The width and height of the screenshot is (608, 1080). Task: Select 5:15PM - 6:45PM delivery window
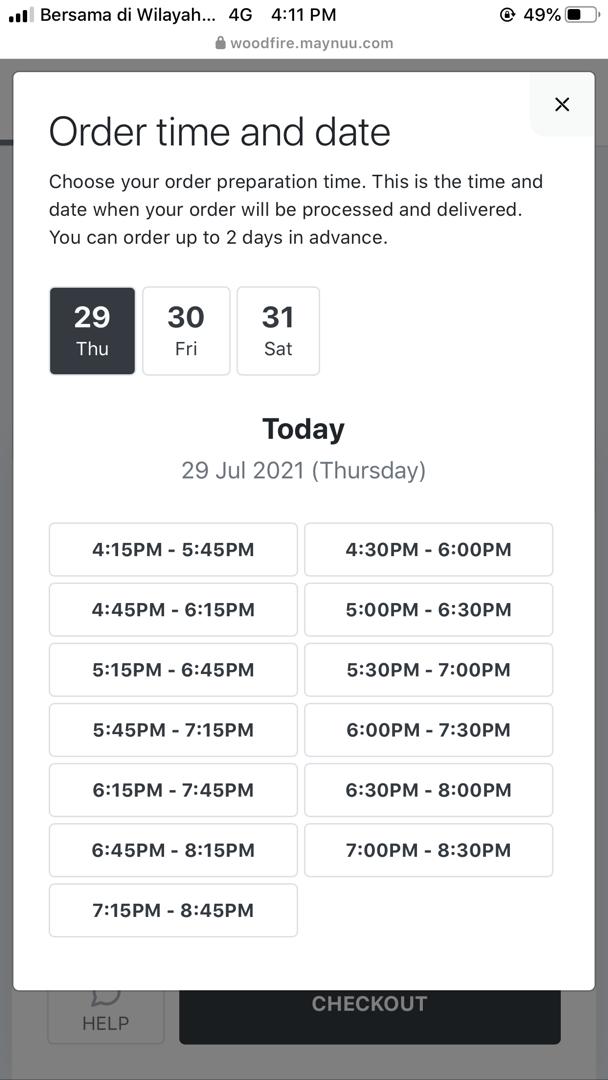click(173, 670)
